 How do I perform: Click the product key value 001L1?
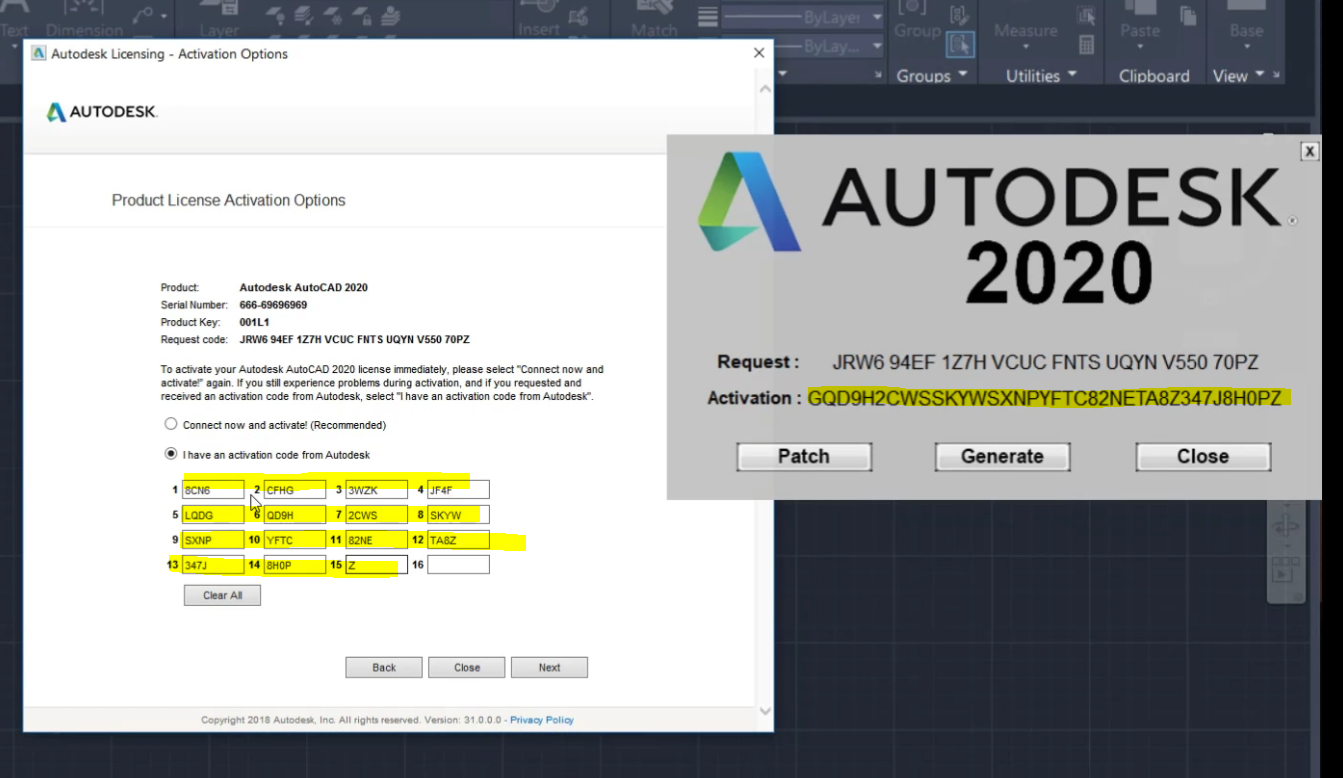(254, 322)
